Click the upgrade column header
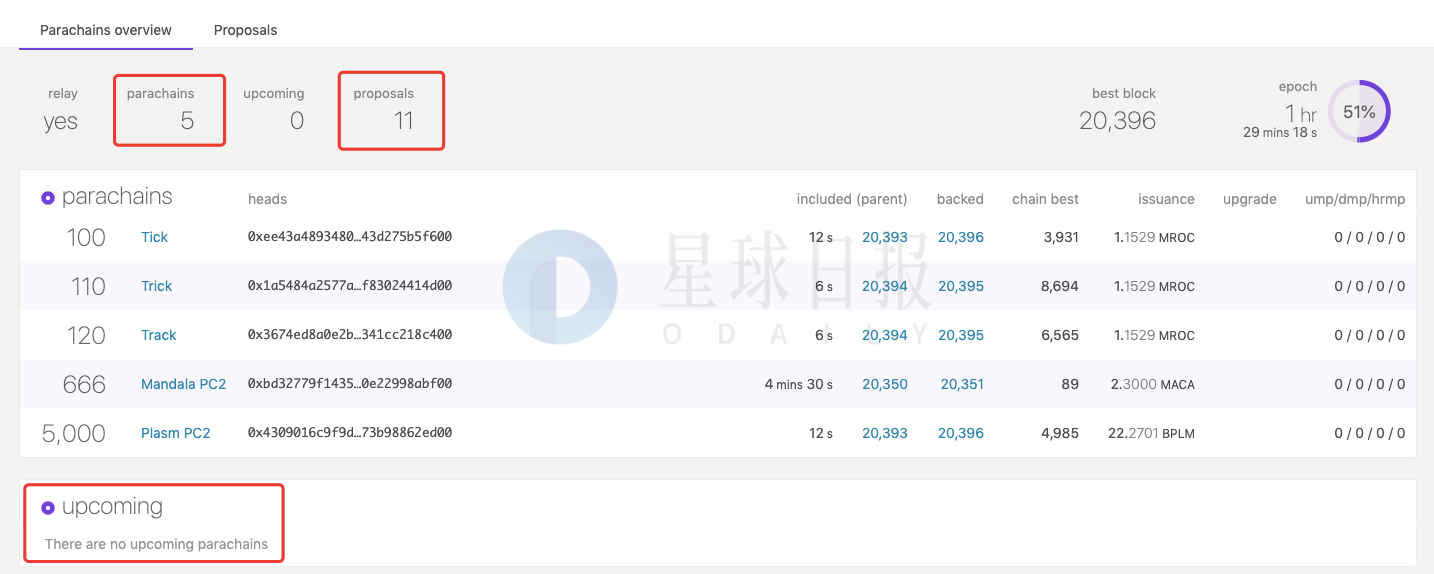 pyautogui.click(x=1250, y=199)
